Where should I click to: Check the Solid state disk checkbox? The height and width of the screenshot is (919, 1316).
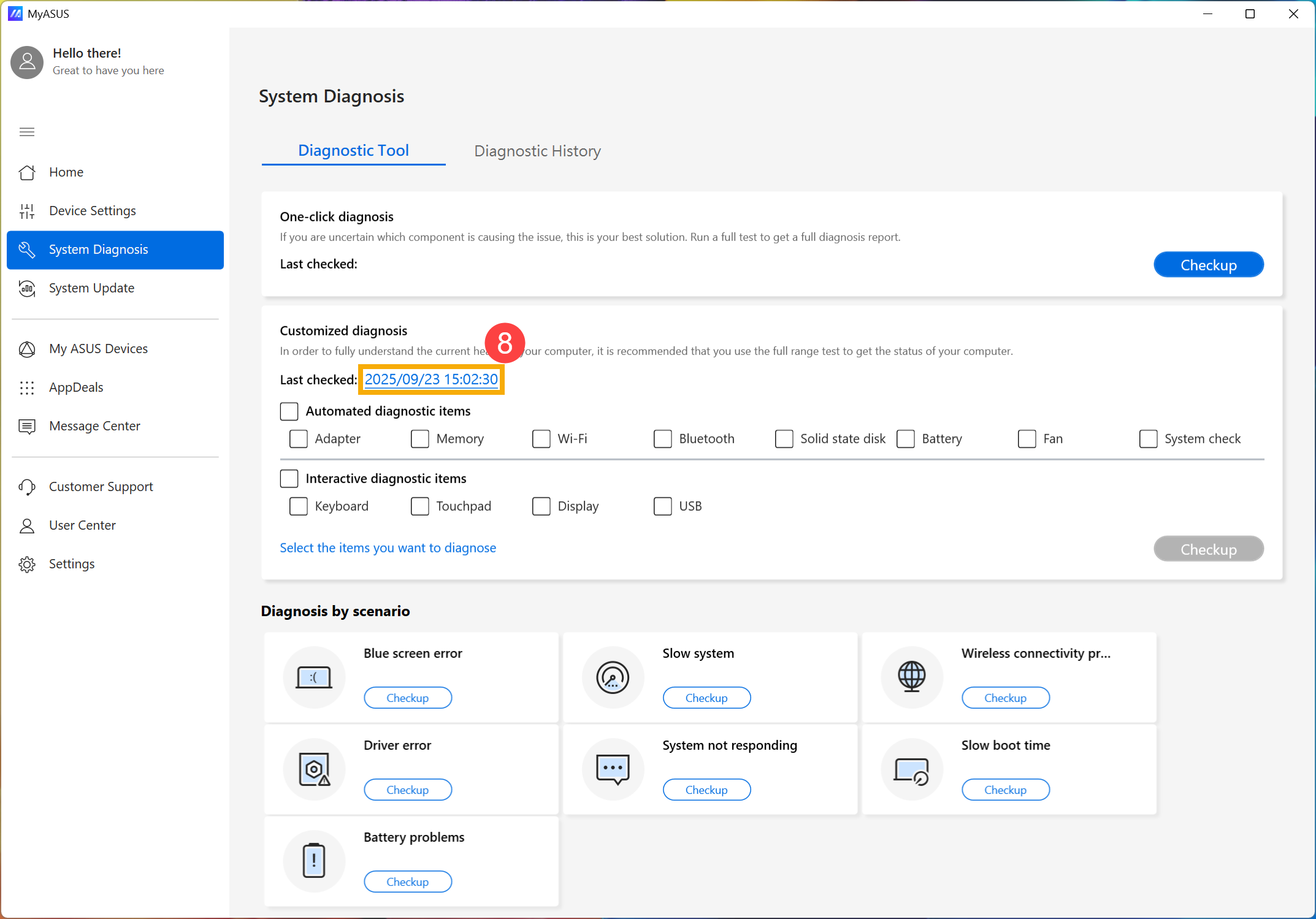pos(784,438)
